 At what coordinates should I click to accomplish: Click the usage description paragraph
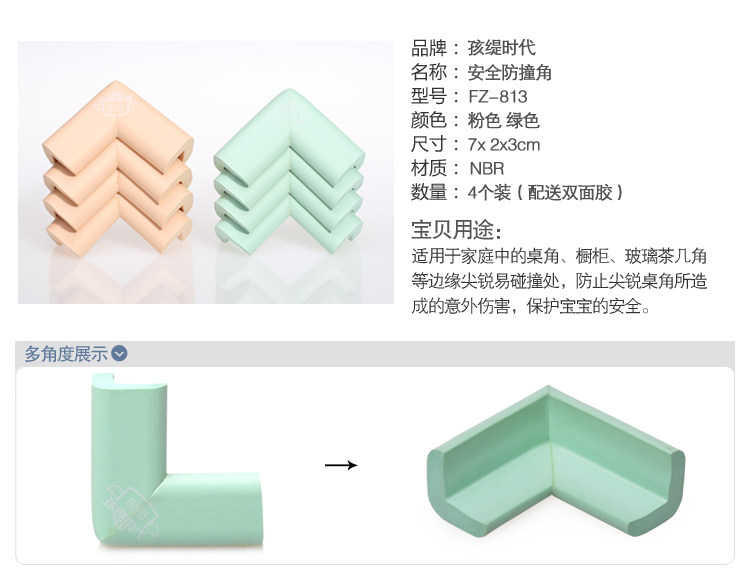tap(559, 281)
